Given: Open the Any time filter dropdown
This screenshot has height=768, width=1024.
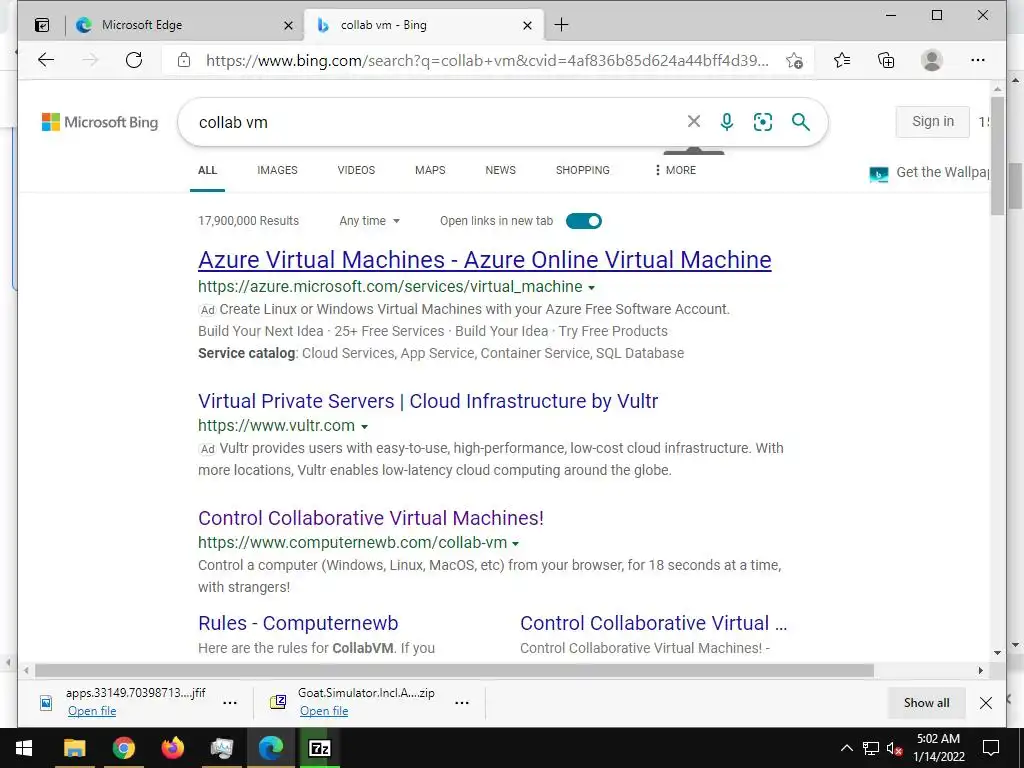Looking at the screenshot, I should tap(369, 221).
